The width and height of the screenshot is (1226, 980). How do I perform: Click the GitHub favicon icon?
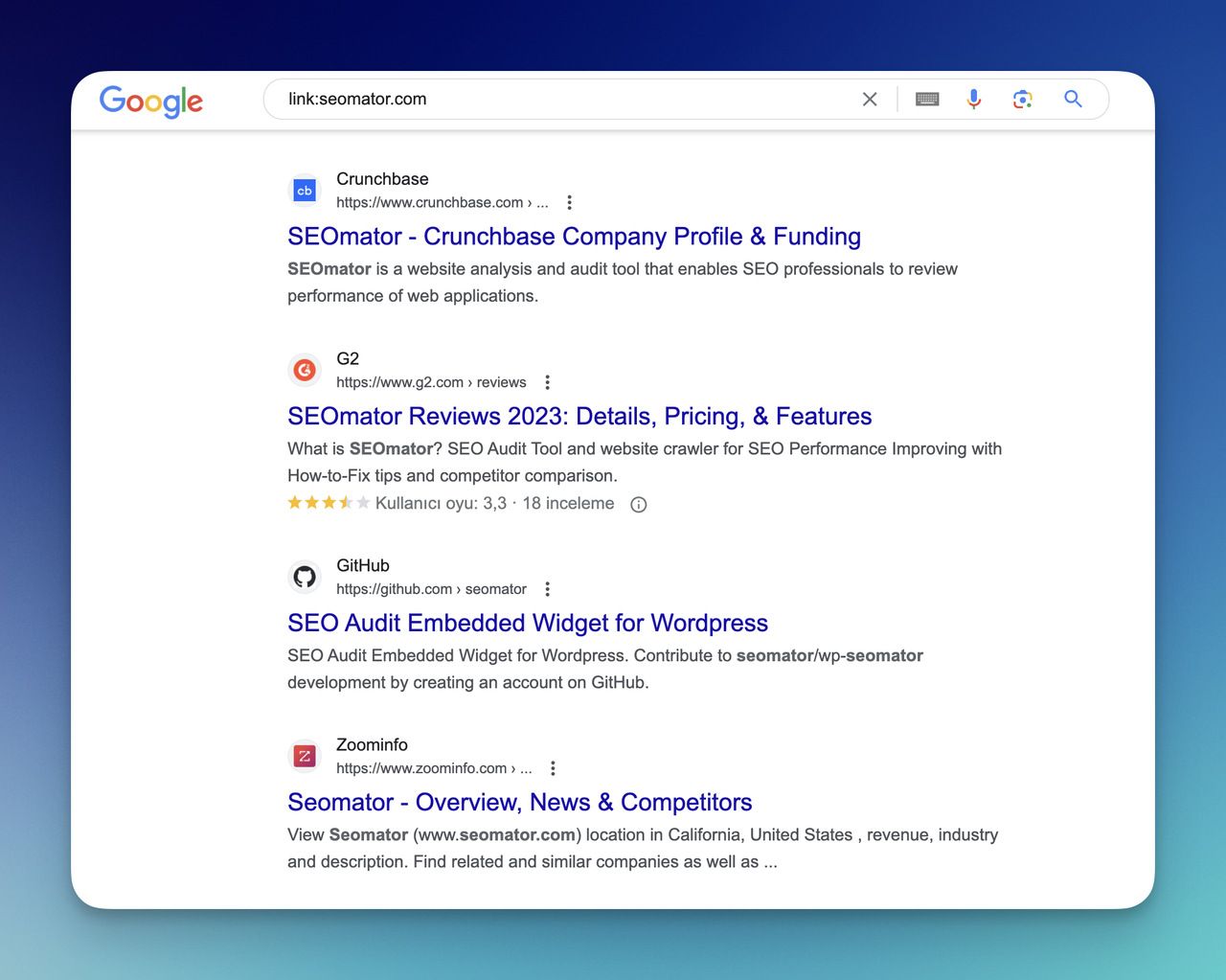tap(304, 576)
